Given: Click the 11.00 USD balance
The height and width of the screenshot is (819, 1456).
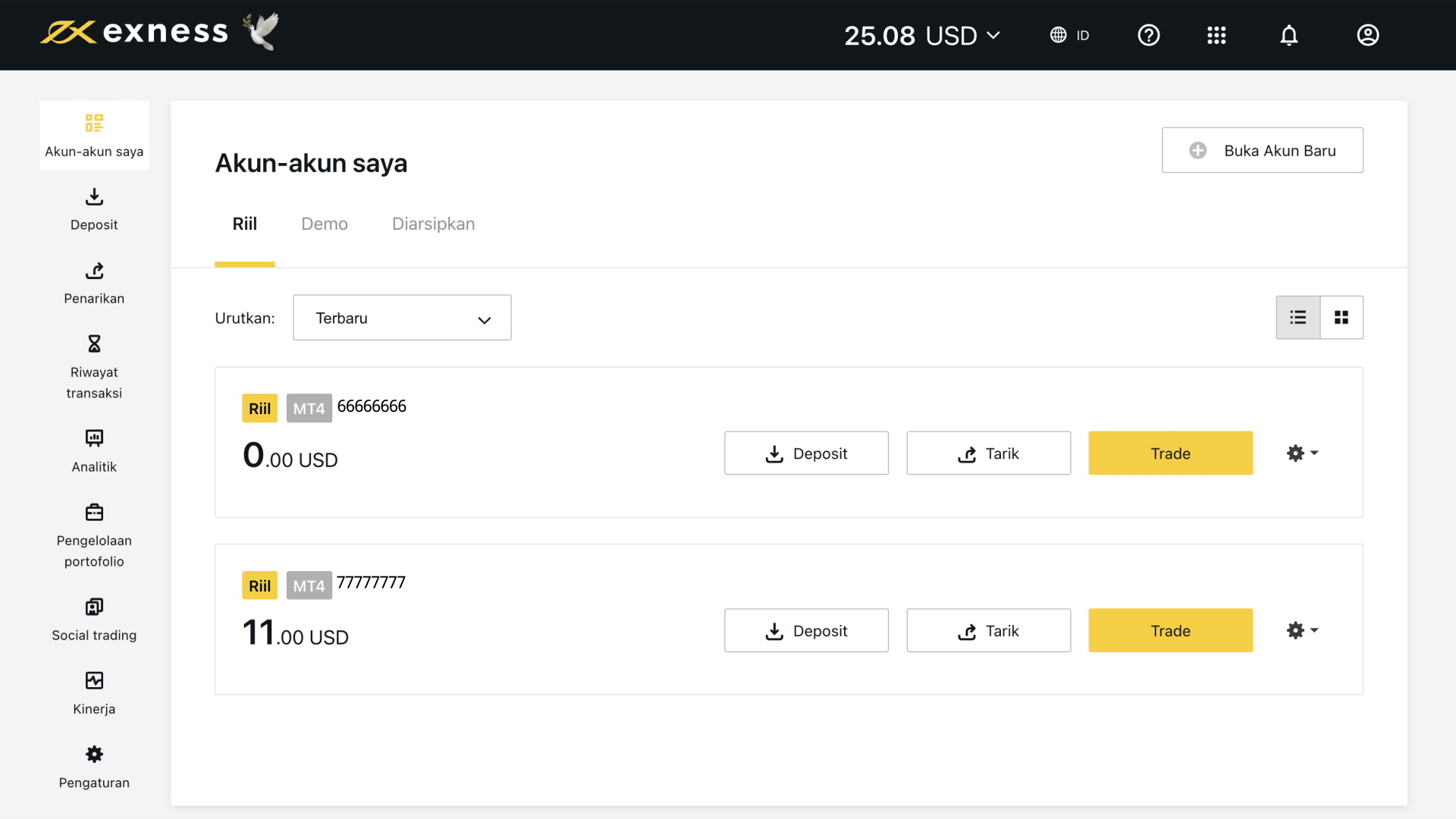Looking at the screenshot, I should point(296,633).
